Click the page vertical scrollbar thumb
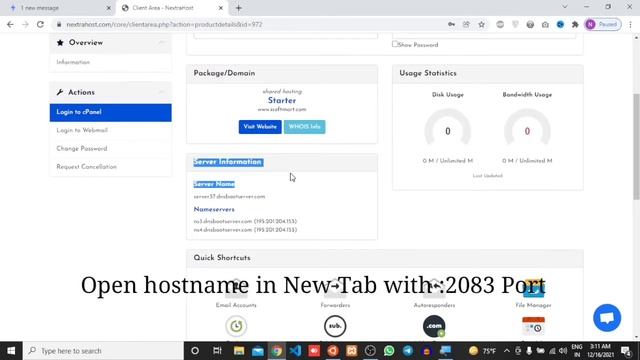This screenshot has width=640, height=360. coord(636,147)
